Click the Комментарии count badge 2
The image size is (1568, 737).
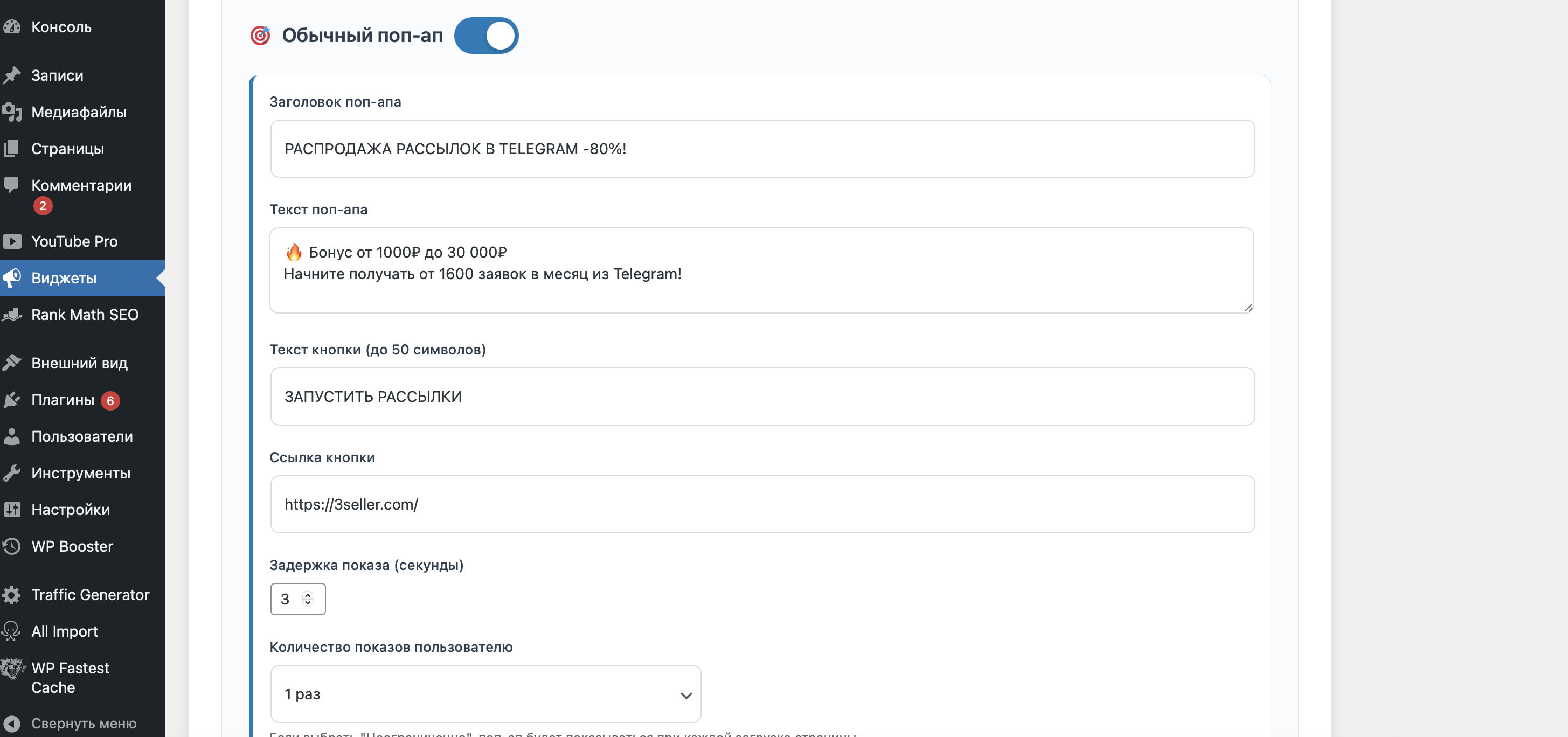point(43,206)
